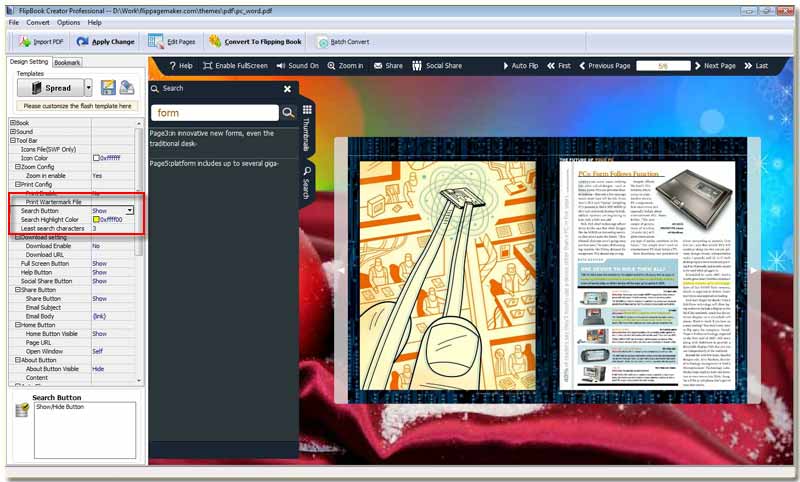The width and height of the screenshot is (800, 482).
Task: Click the left page illustration in the flipbook
Action: (x=448, y=275)
